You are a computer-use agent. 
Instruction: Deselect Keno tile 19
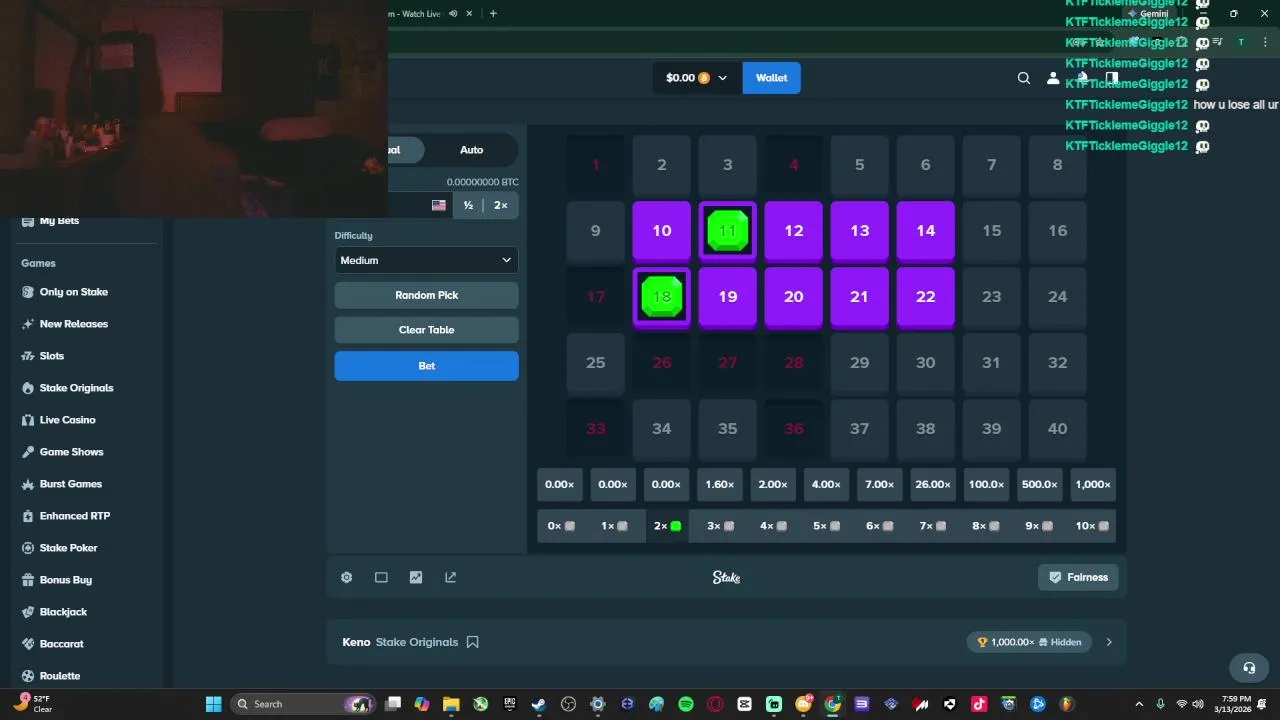point(728,297)
